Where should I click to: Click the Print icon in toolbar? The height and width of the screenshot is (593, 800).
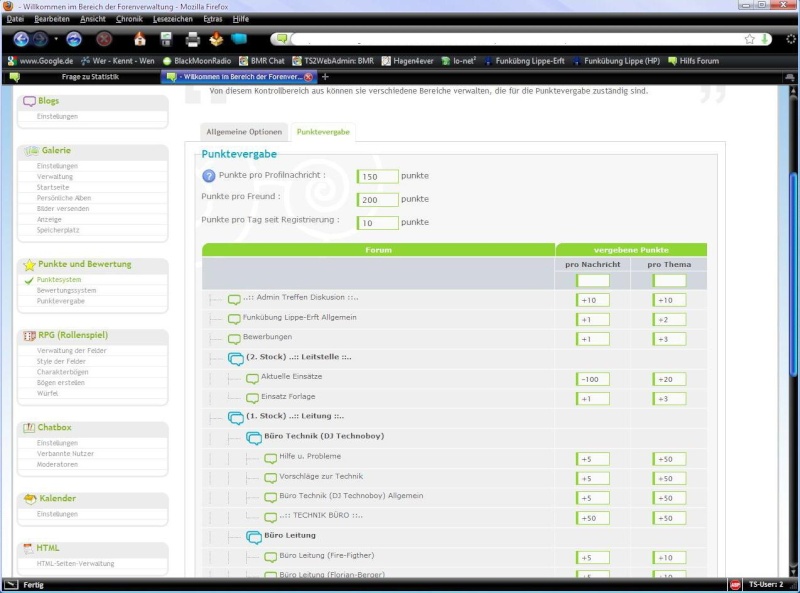click(192, 39)
